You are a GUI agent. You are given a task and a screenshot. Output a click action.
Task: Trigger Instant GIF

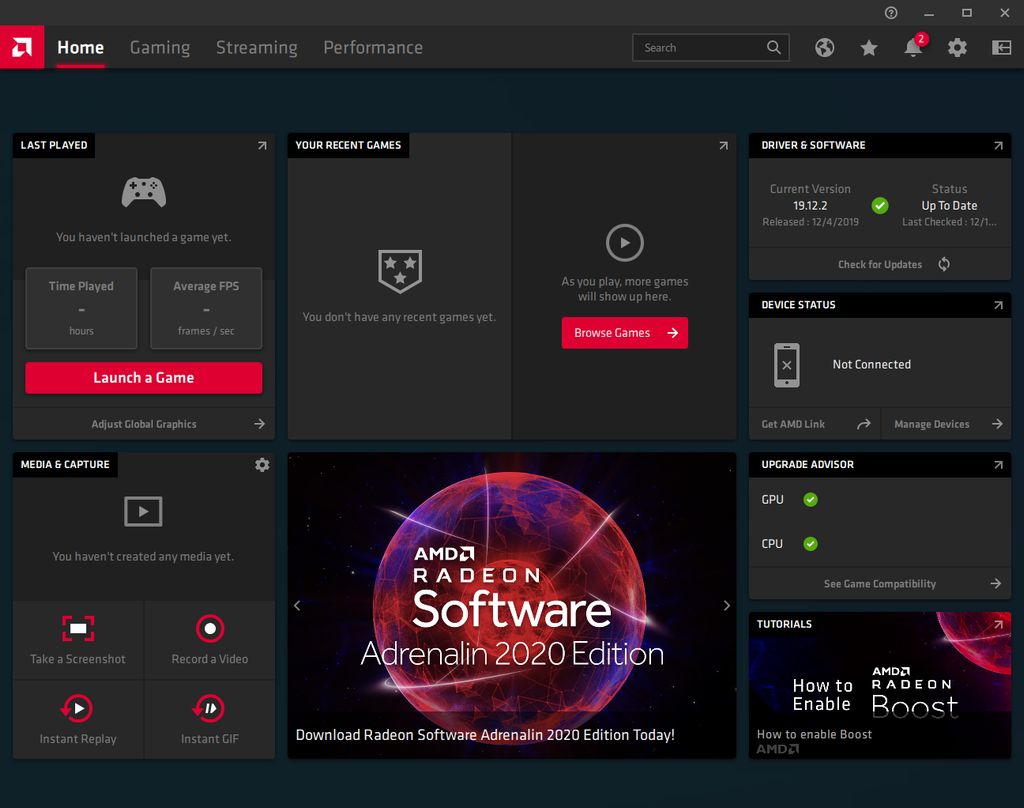tap(210, 719)
